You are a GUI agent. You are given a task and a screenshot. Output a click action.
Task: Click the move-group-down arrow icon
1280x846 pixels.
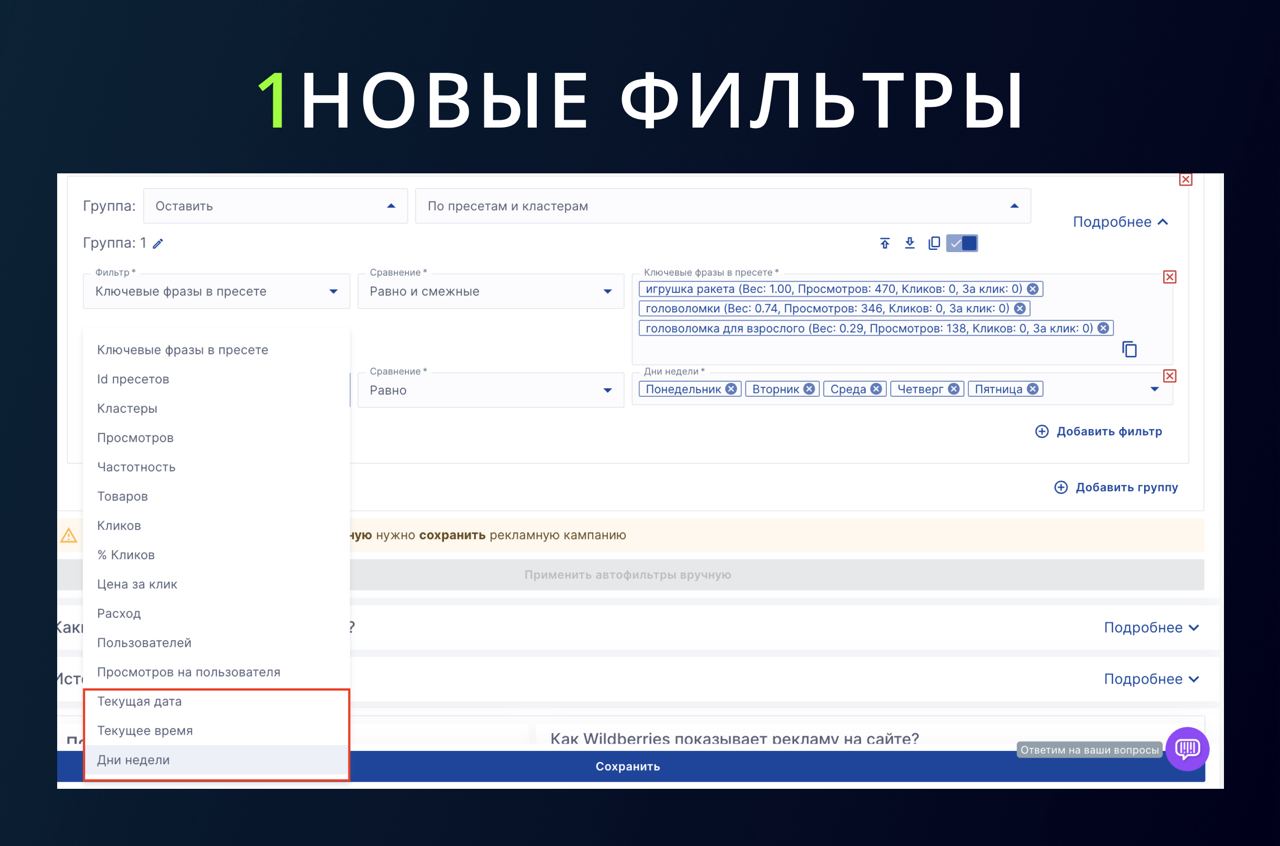coord(909,243)
